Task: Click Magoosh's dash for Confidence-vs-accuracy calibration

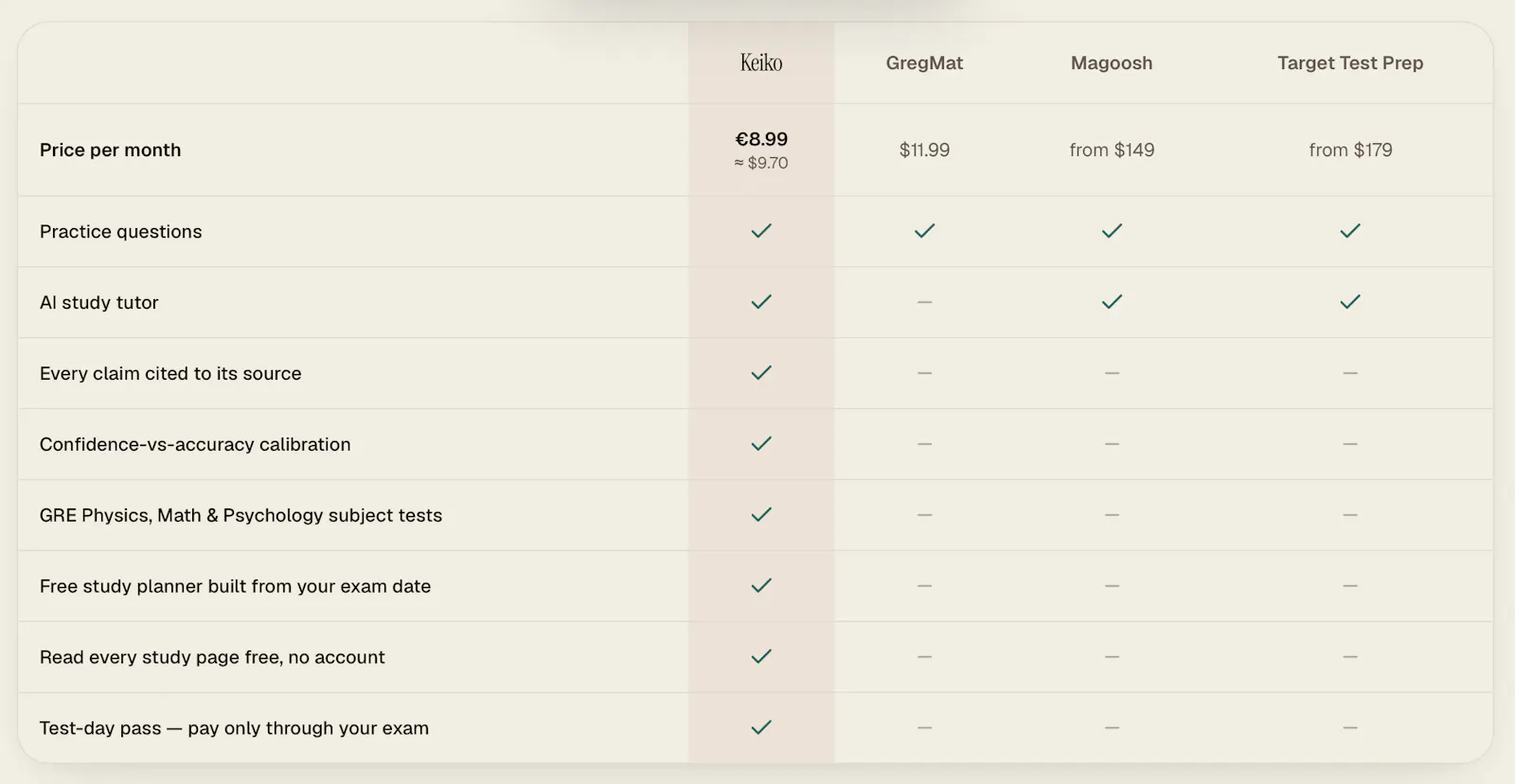Action: (x=1112, y=444)
